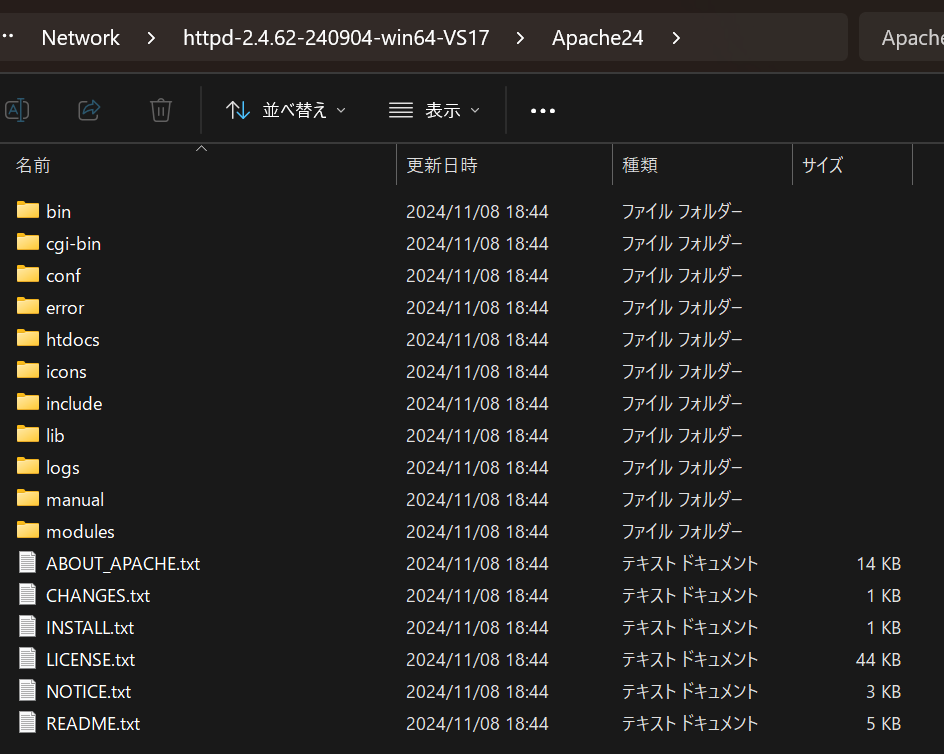944x754 pixels.
Task: Open the conf folder
Action: click(63, 275)
